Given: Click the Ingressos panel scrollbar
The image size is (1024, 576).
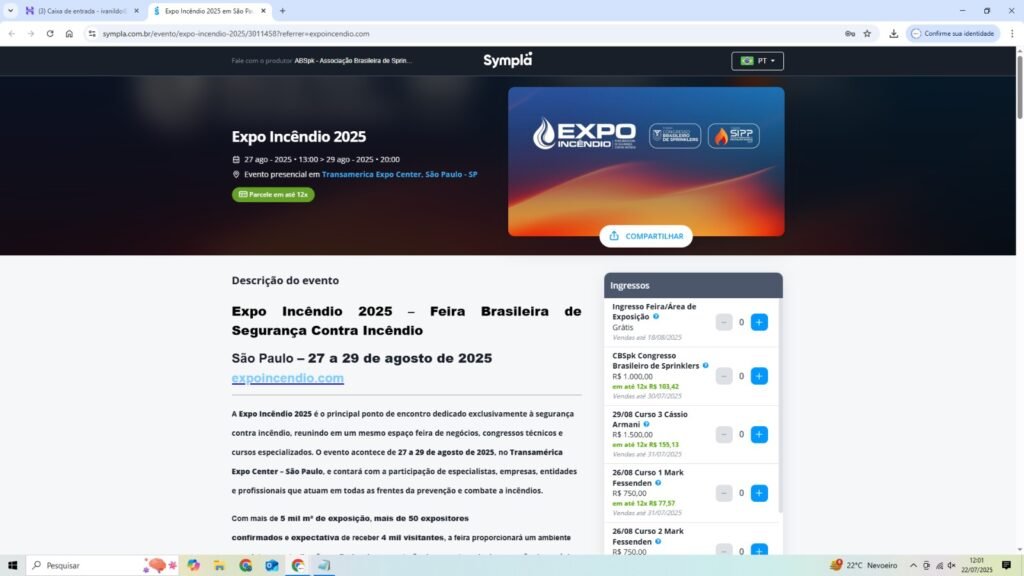Looking at the screenshot, I should pyautogui.click(x=780, y=405).
